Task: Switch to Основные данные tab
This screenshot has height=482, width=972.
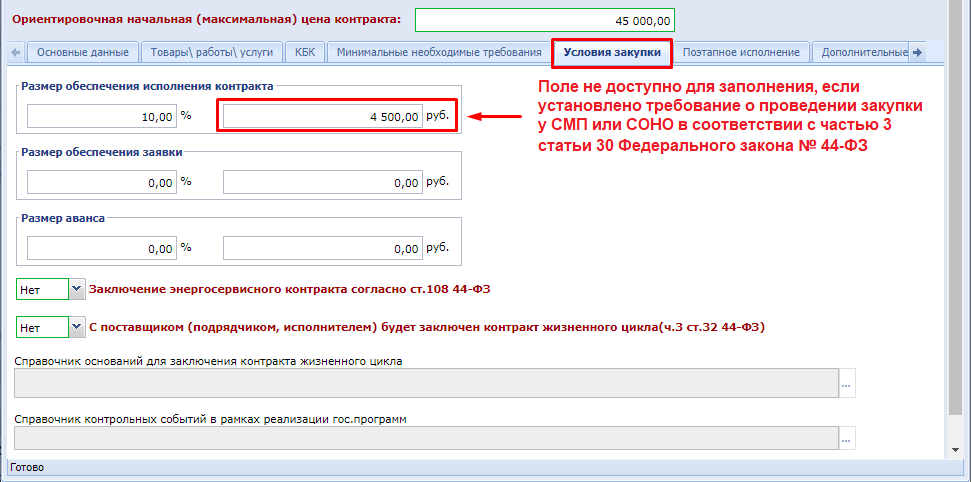Action: pyautogui.click(x=81, y=52)
